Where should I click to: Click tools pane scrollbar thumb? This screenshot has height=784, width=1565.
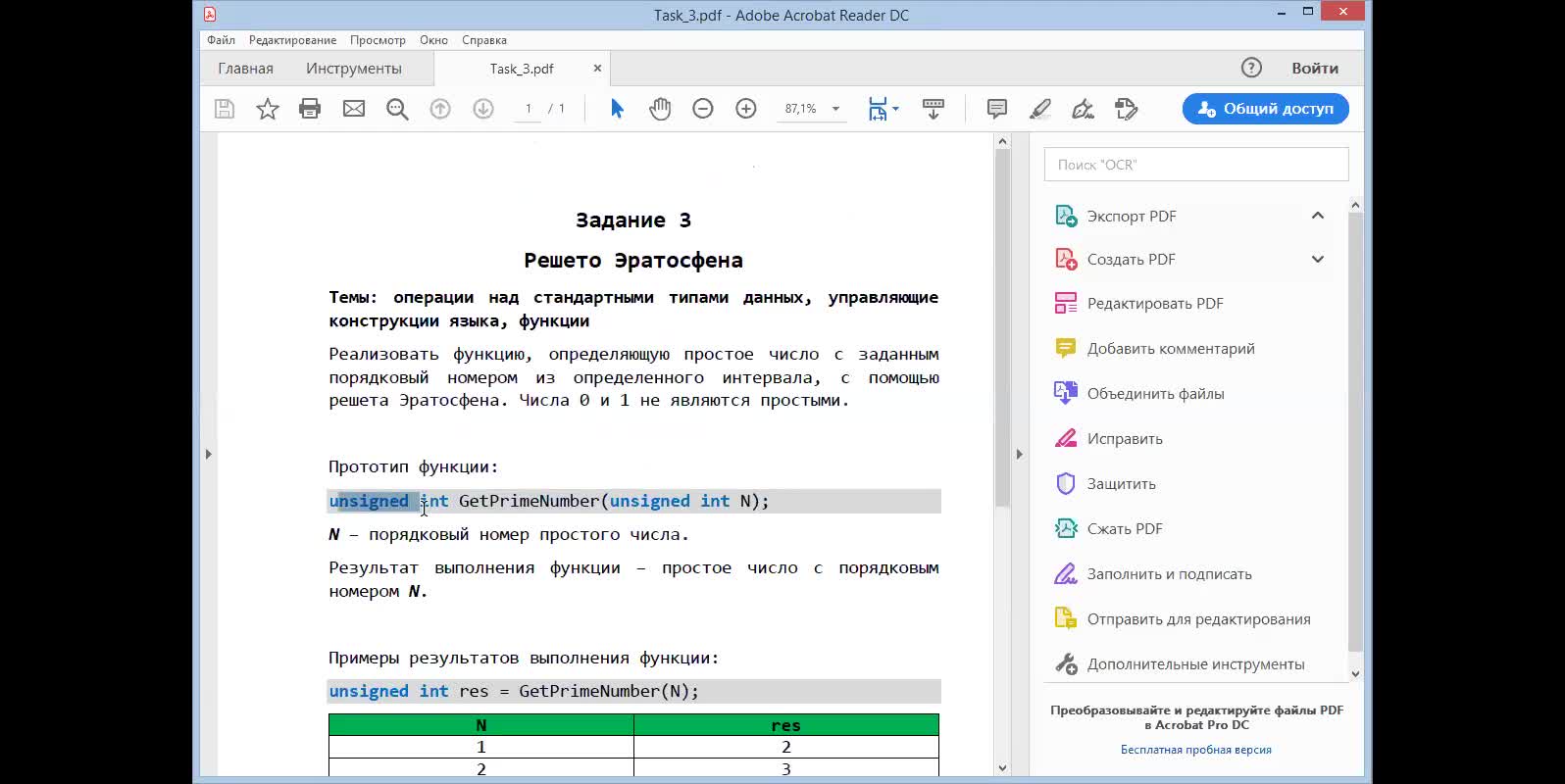coord(1355,431)
